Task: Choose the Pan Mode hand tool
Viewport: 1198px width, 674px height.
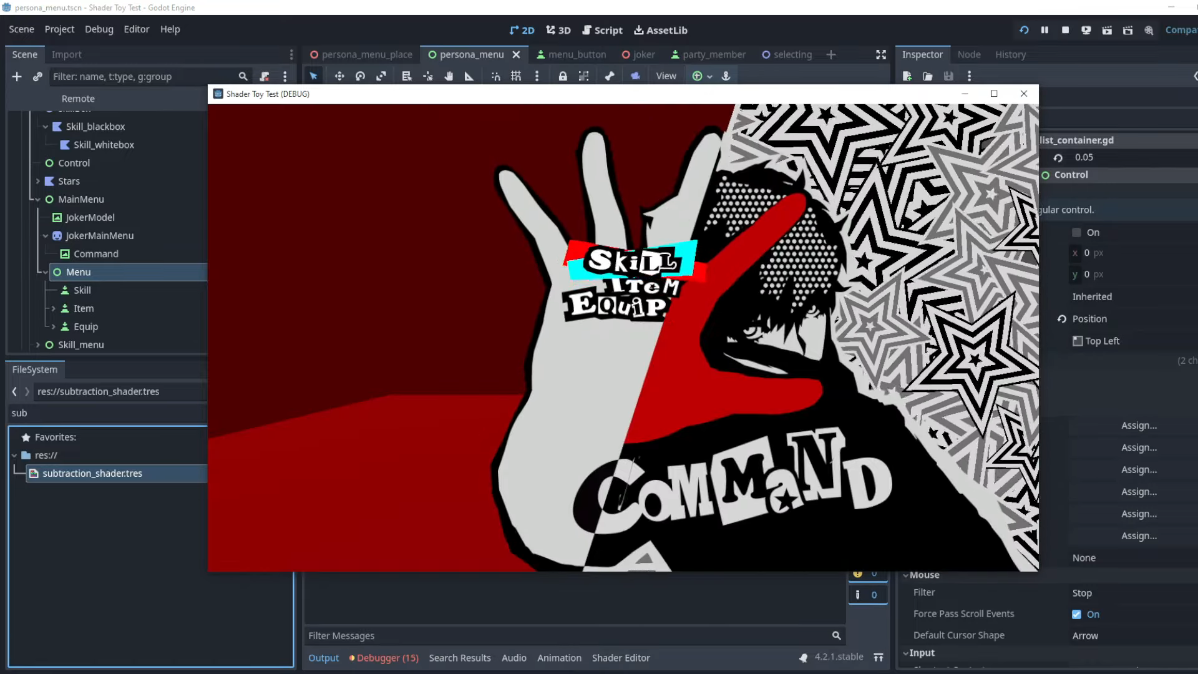Action: click(448, 76)
